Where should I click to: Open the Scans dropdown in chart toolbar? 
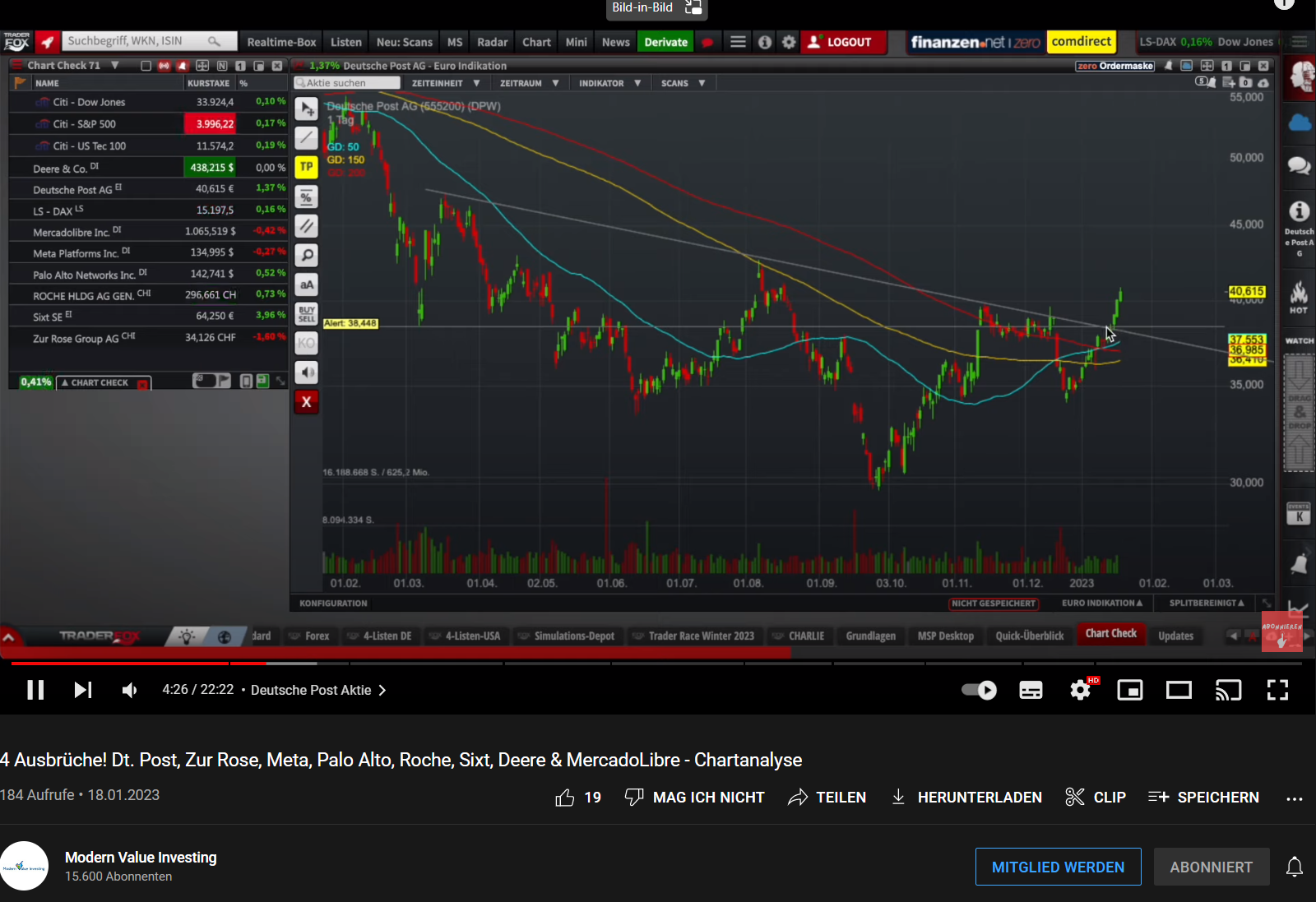[x=683, y=83]
